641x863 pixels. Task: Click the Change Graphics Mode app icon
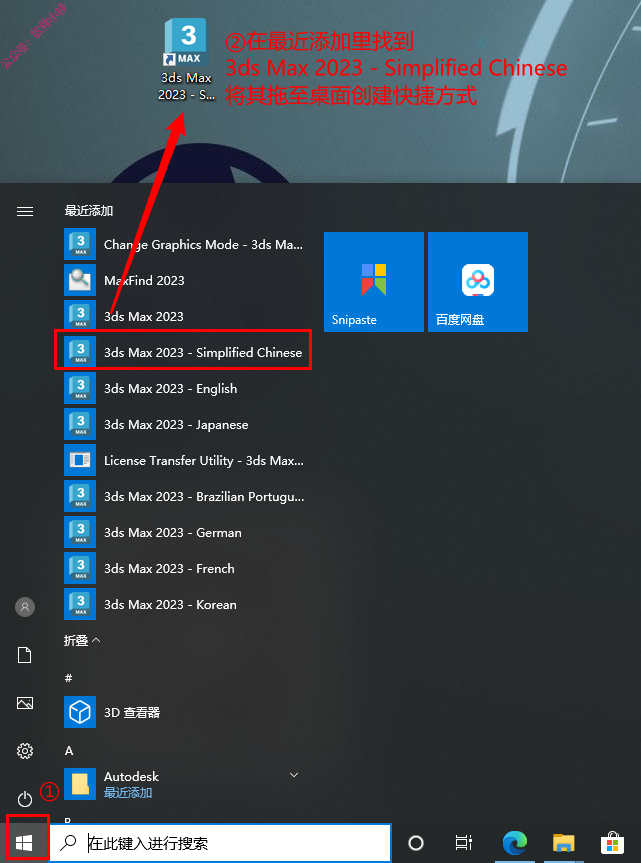(80, 244)
